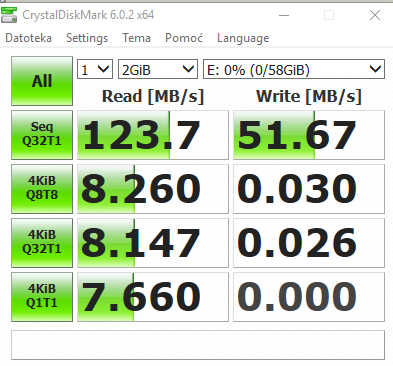Run the 4KiB Q1T1 benchmark
Image resolution: width=393 pixels, height=366 pixels.
click(42, 297)
